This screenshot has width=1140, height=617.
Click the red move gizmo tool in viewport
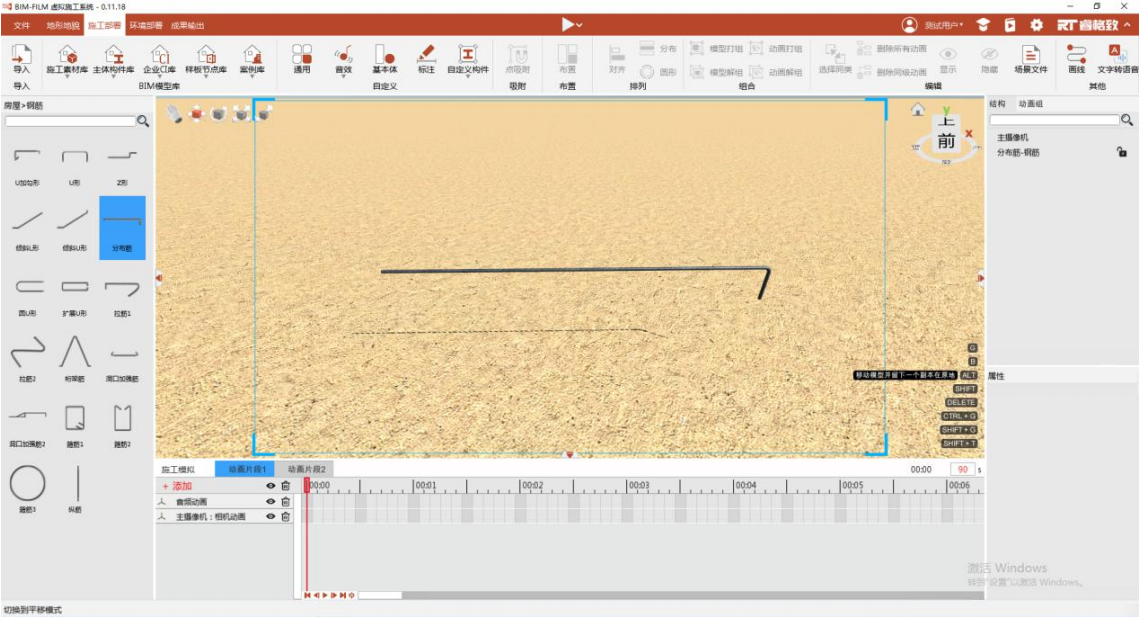[x=196, y=113]
